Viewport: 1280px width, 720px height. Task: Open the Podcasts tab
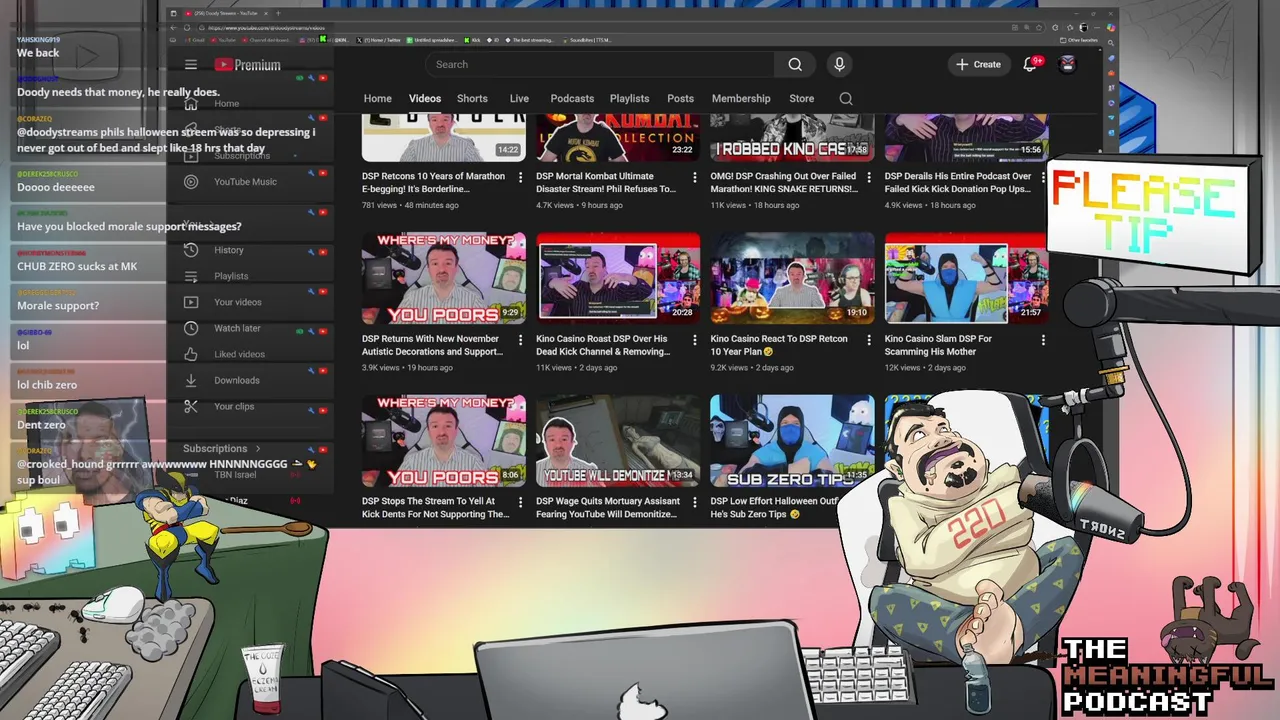pos(572,99)
